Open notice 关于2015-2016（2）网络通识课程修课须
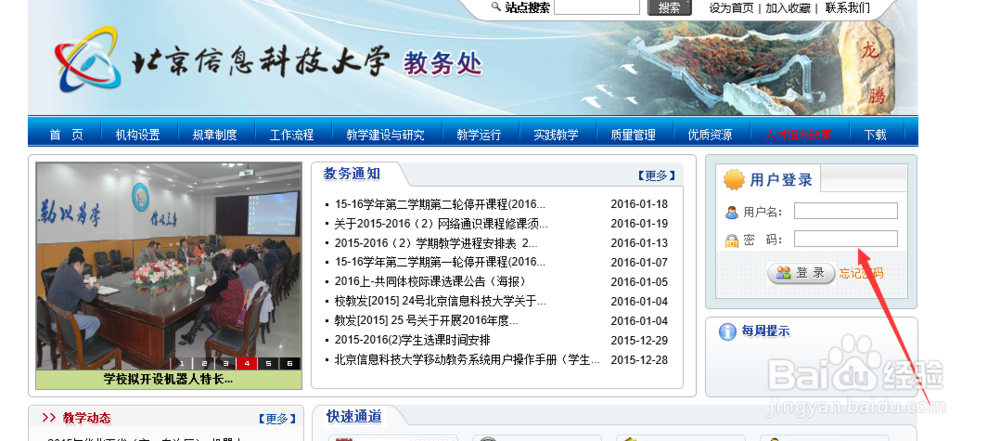 coord(441,223)
